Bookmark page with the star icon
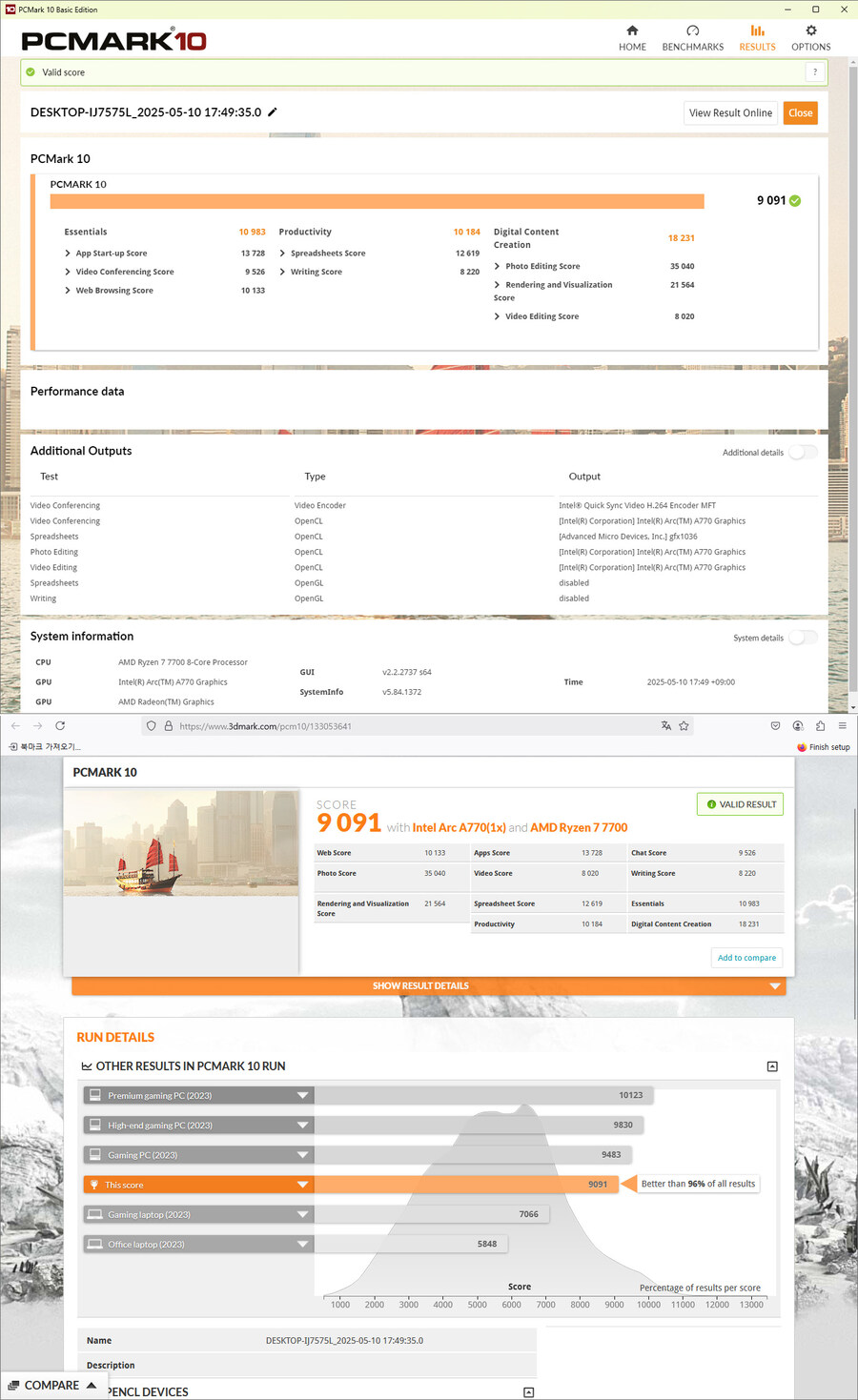858x1400 pixels. [684, 726]
